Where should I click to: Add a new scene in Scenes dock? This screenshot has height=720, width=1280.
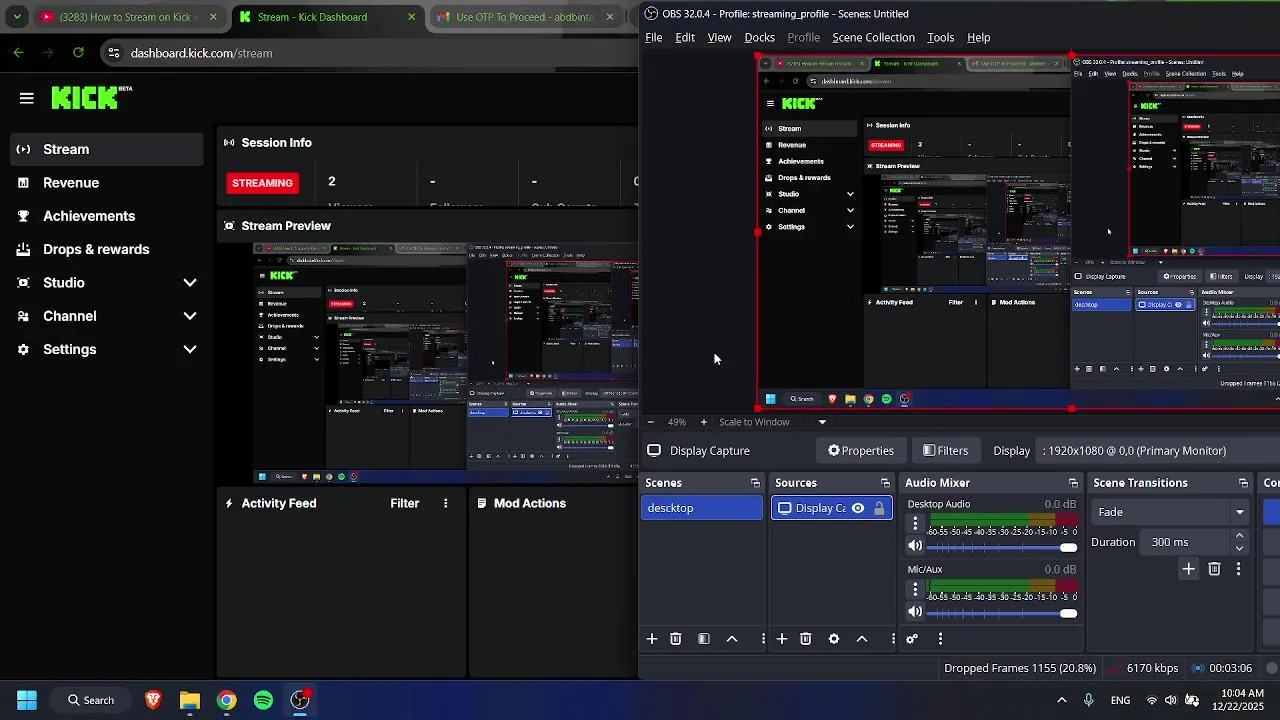click(x=652, y=639)
